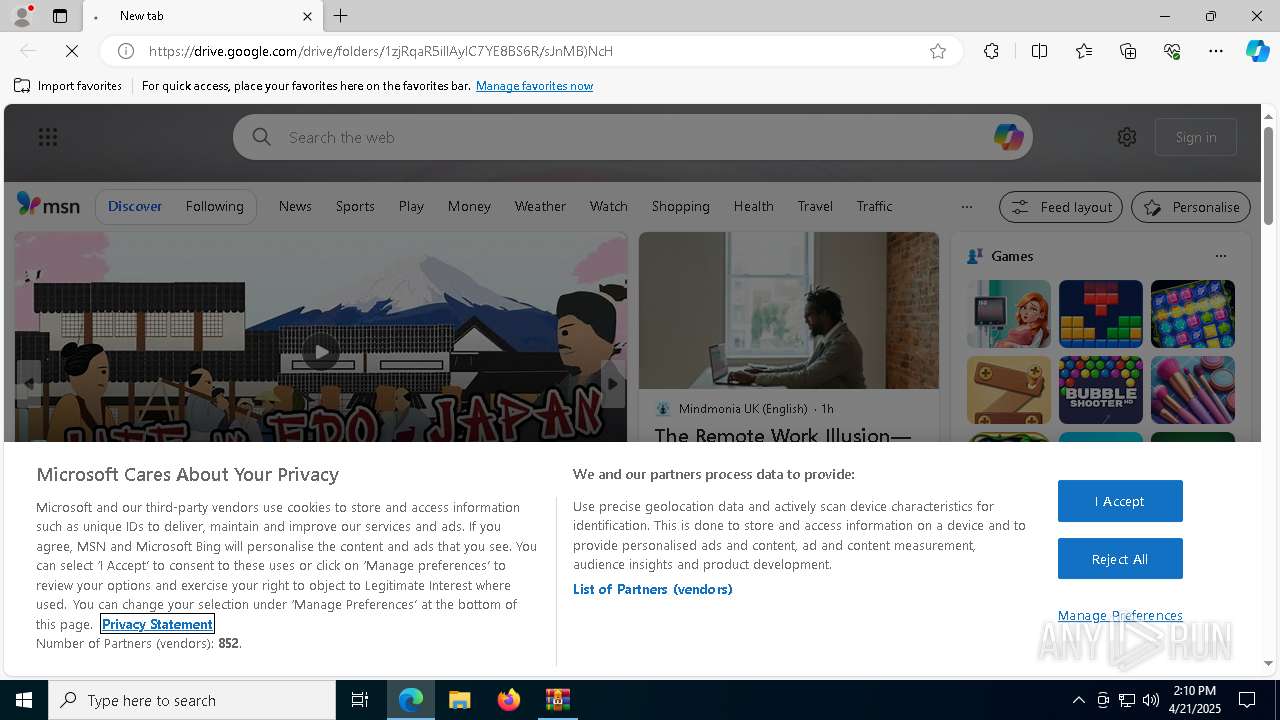Add this page to favorites star
Screen dimensions: 1280x720
(x=938, y=51)
